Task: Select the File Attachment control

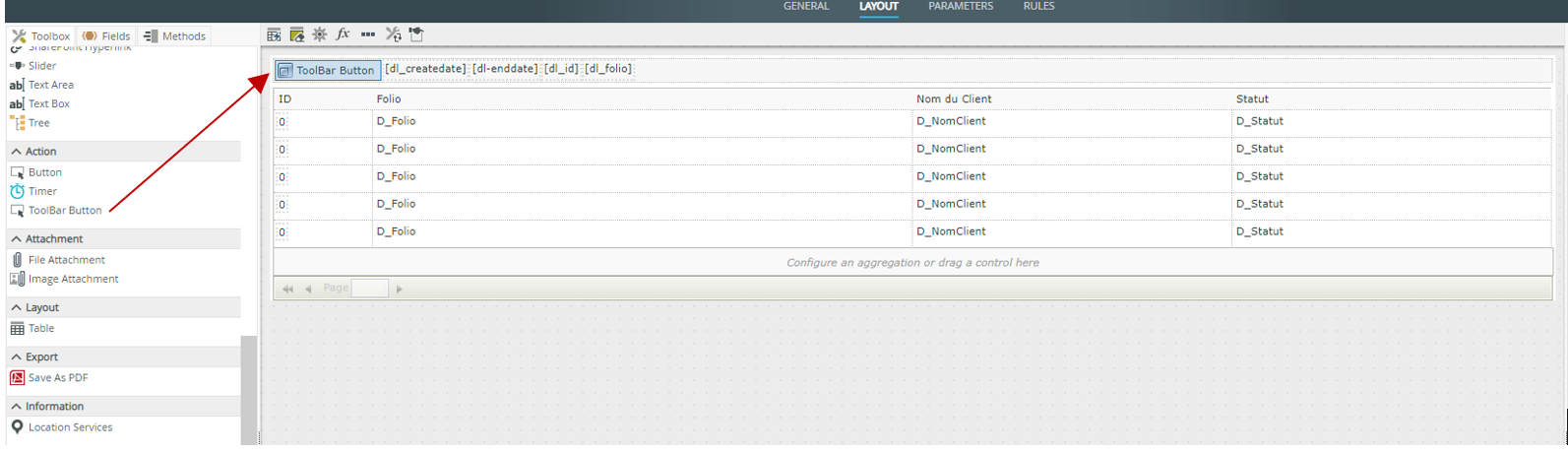Action: [66, 260]
